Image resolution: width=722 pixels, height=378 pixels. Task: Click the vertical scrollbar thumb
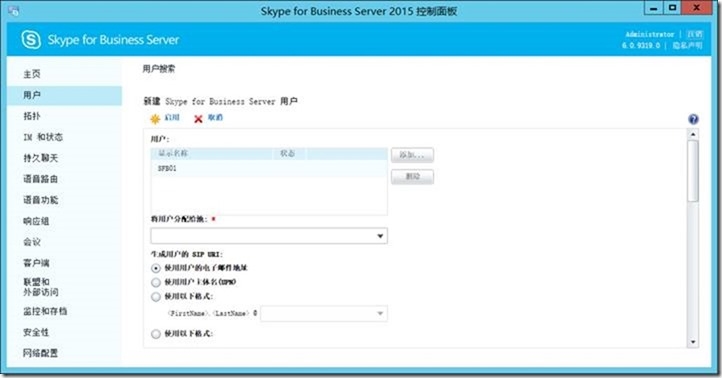pos(693,171)
